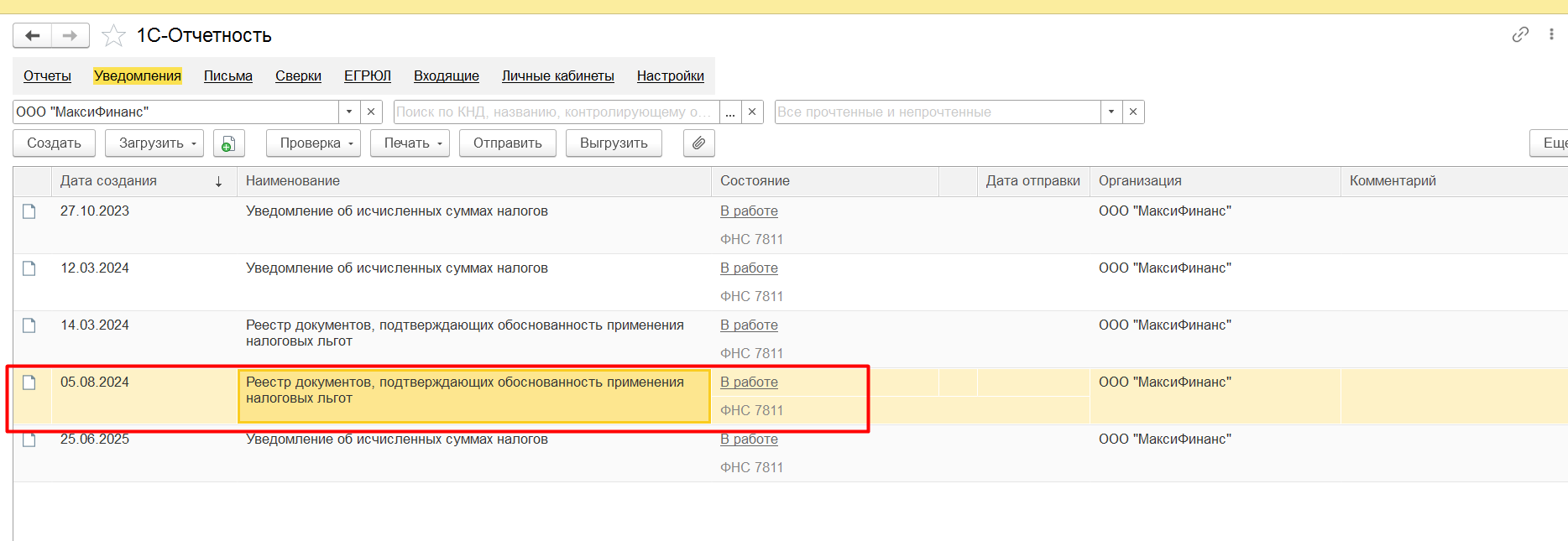Image resolution: width=1568 pixels, height=541 pixels.
Task: Open В работе link for 14.03.2024 row
Action: (x=749, y=325)
